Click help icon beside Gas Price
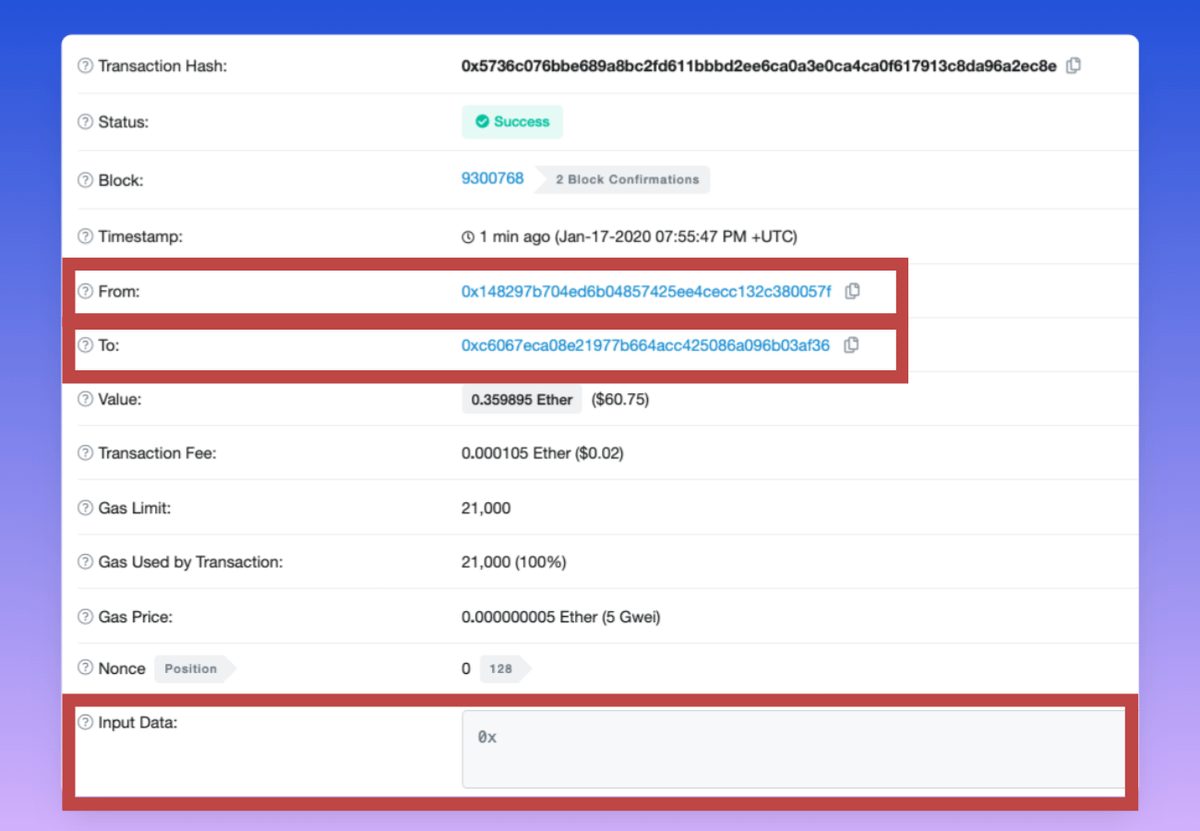 86,617
